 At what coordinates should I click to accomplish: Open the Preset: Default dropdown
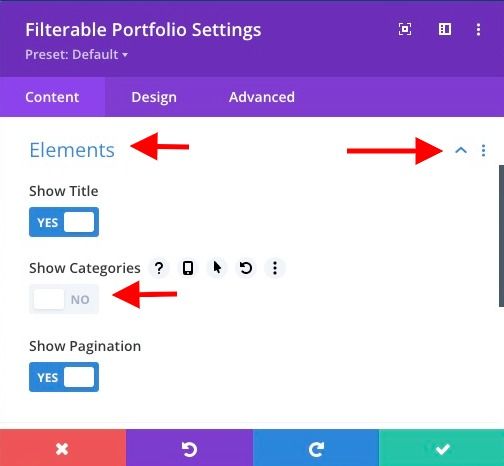pyautogui.click(x=76, y=54)
